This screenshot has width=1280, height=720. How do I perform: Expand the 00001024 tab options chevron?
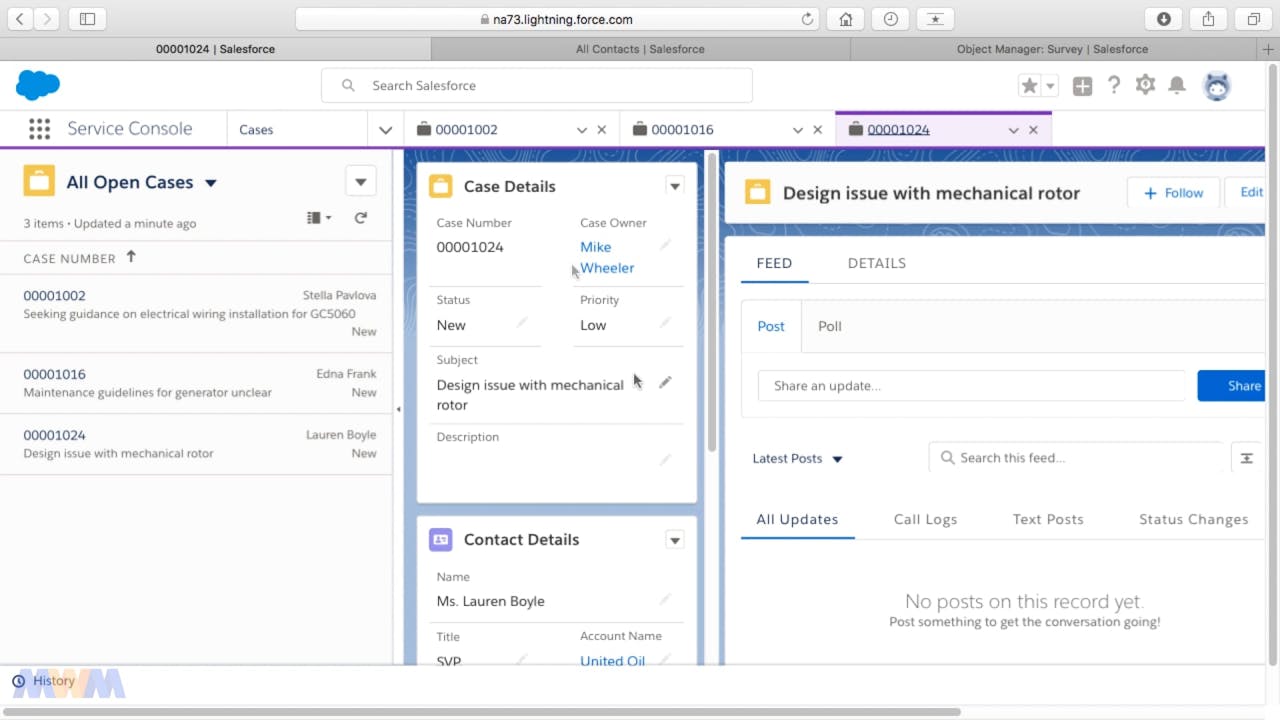(x=1013, y=130)
